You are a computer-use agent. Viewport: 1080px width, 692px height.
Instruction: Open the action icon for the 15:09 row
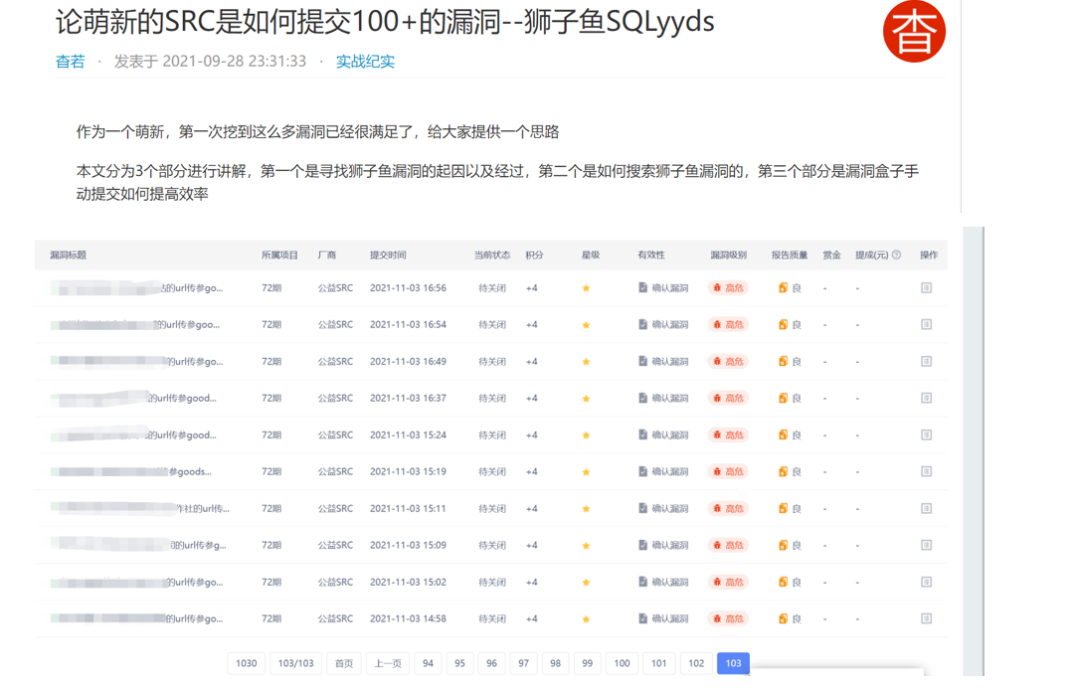pos(926,545)
